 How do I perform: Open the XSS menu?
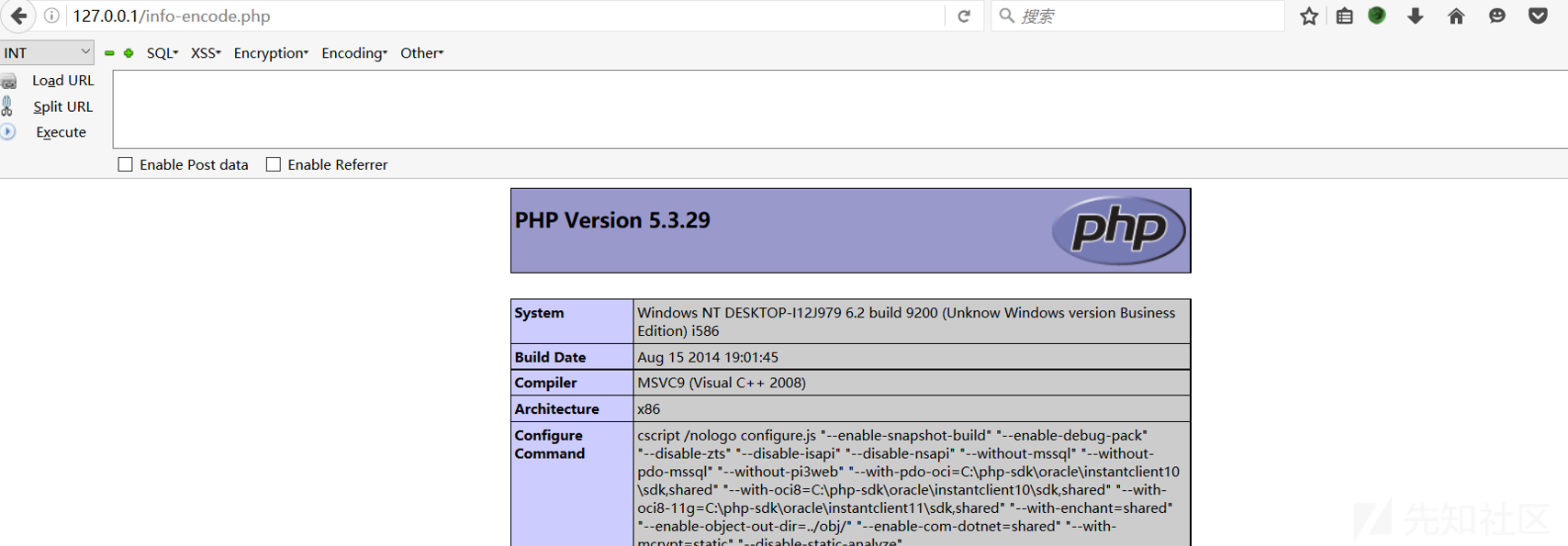coord(206,53)
